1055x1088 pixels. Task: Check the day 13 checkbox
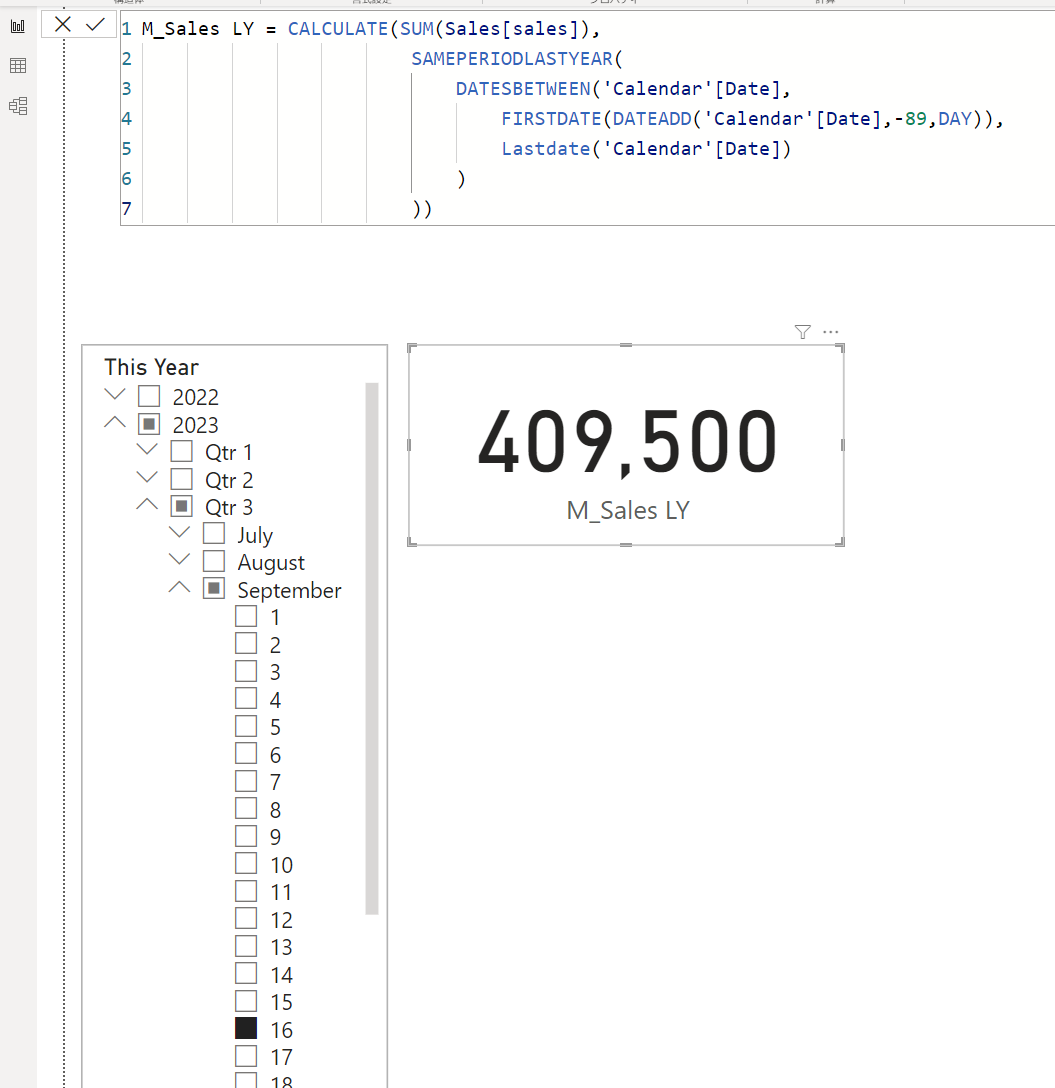[x=246, y=946]
